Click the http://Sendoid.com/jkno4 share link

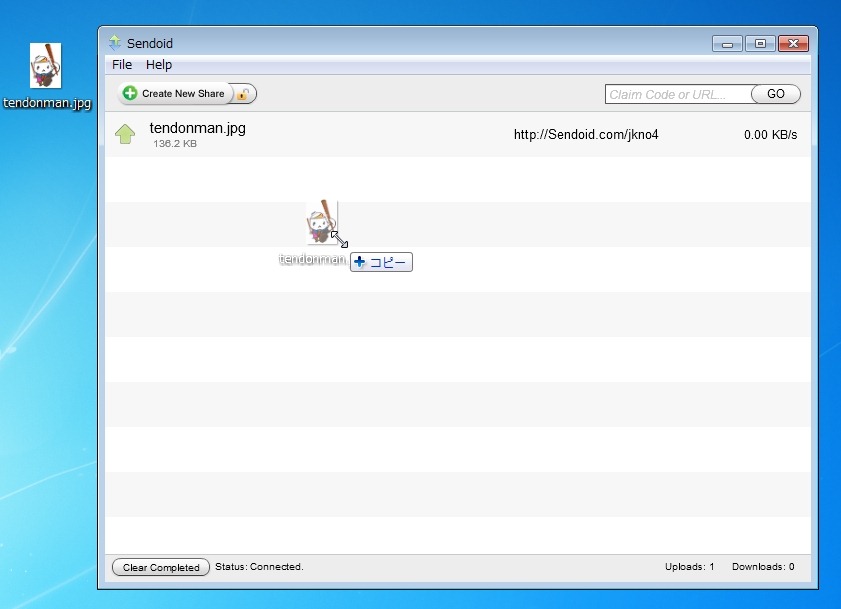coord(586,135)
